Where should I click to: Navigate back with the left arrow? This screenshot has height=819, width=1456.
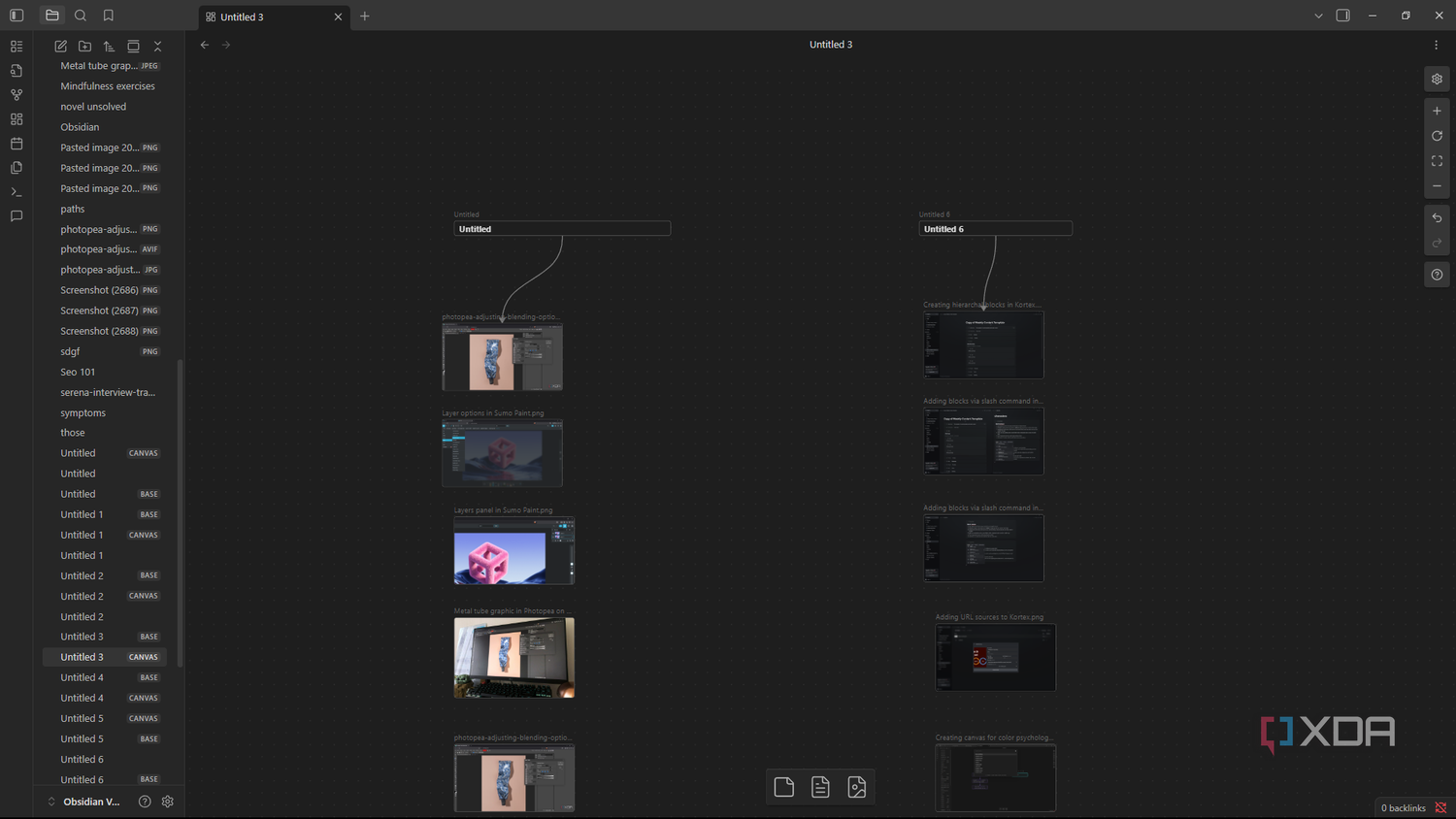tap(205, 45)
